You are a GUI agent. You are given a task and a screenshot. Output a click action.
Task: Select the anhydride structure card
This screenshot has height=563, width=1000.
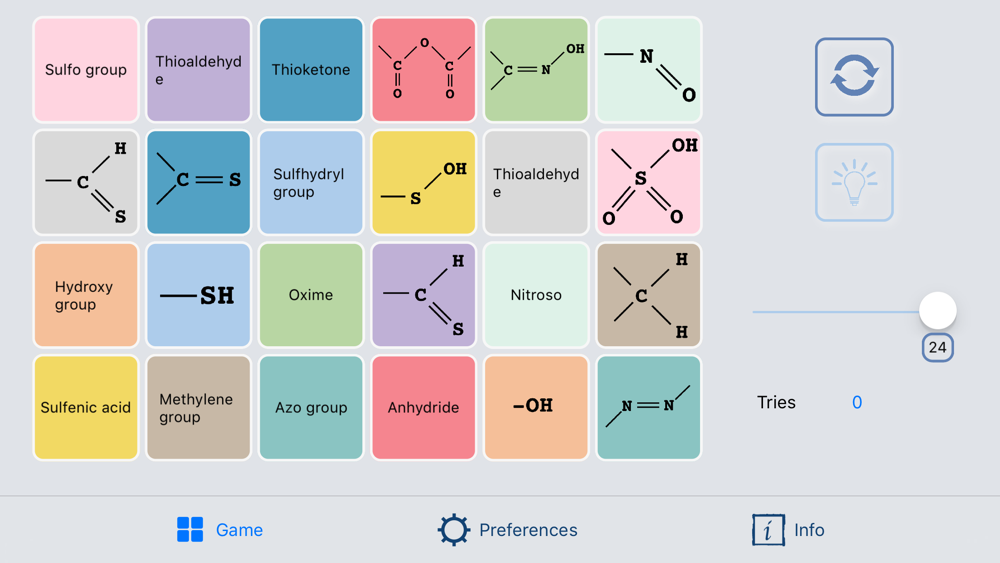423,69
